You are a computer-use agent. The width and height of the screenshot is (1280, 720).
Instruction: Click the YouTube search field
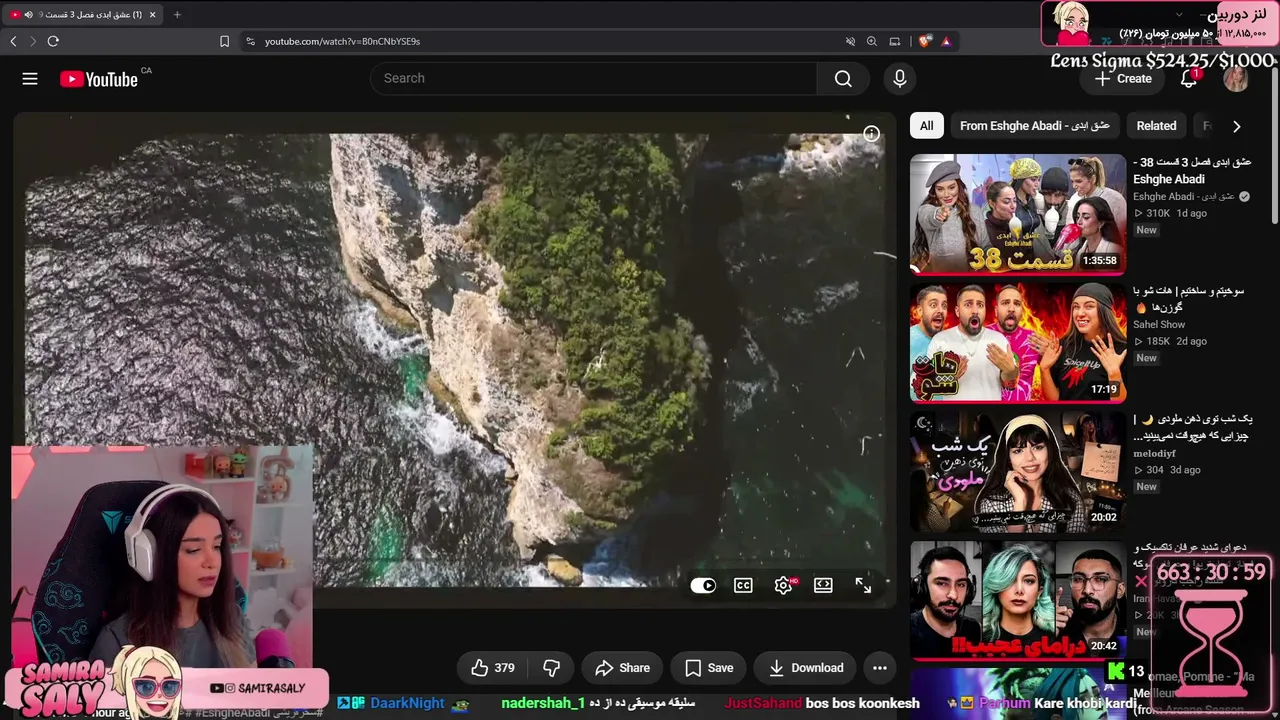click(594, 78)
